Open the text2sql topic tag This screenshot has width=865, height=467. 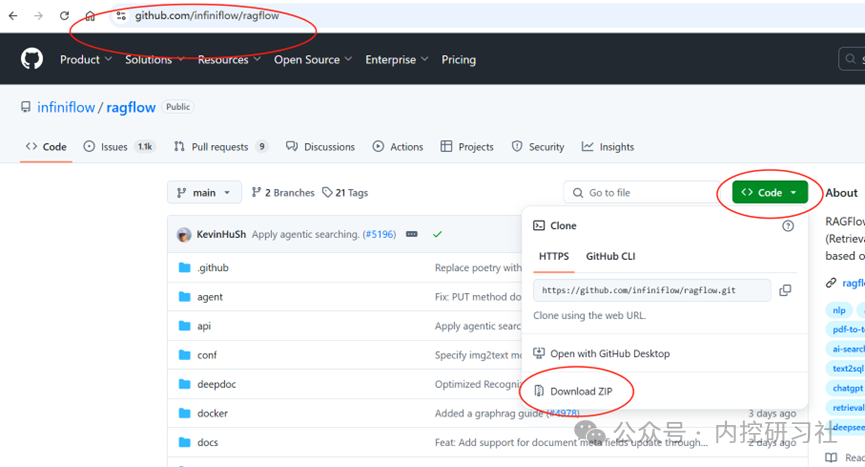pos(847,368)
